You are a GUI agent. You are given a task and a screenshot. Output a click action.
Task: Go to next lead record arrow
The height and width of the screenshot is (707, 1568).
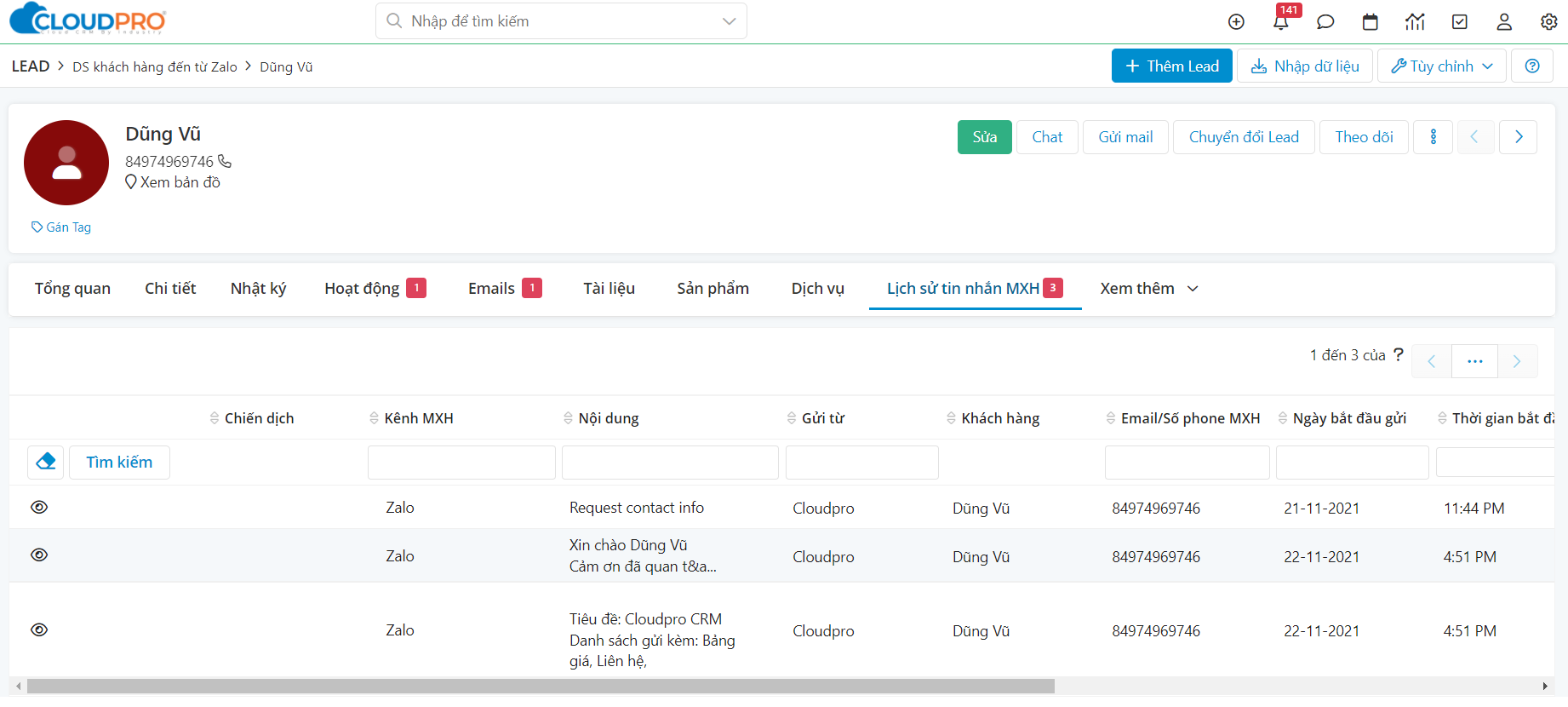click(1519, 137)
